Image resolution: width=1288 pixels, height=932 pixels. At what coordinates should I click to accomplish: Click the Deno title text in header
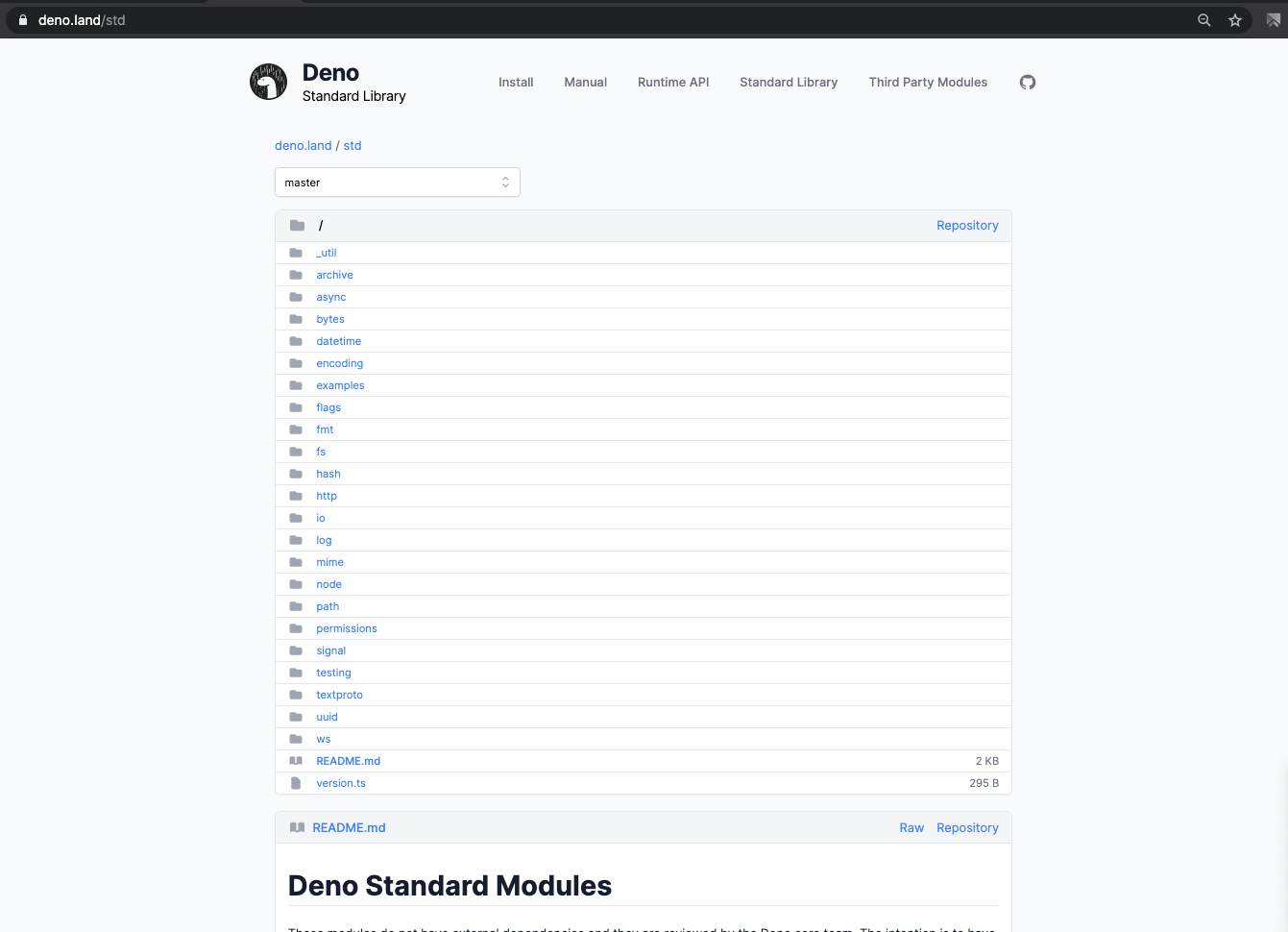(x=330, y=73)
